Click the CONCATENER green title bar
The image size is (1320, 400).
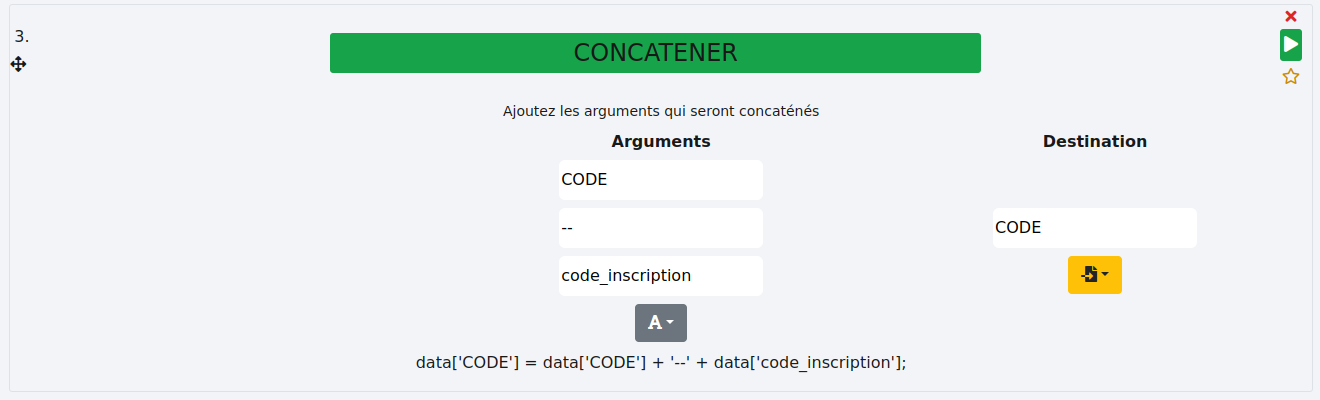pyautogui.click(x=655, y=53)
